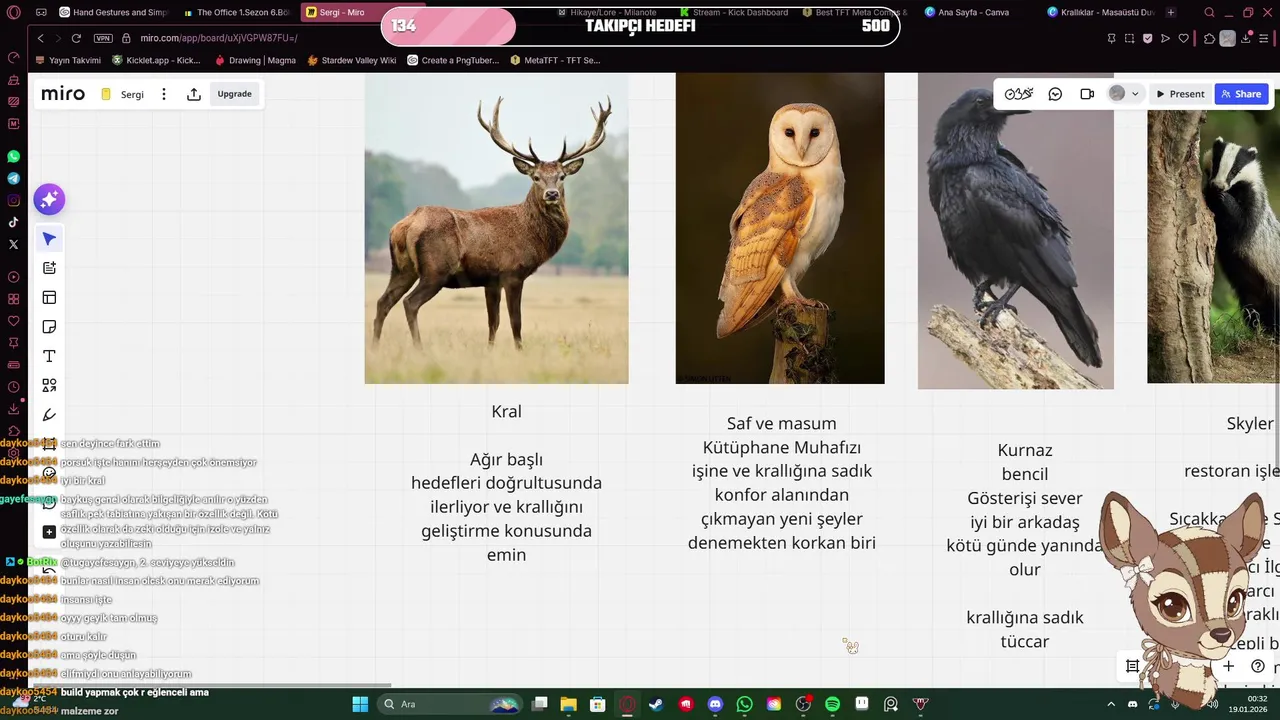Click the Share button
The height and width of the screenshot is (720, 1280).
(x=1241, y=94)
